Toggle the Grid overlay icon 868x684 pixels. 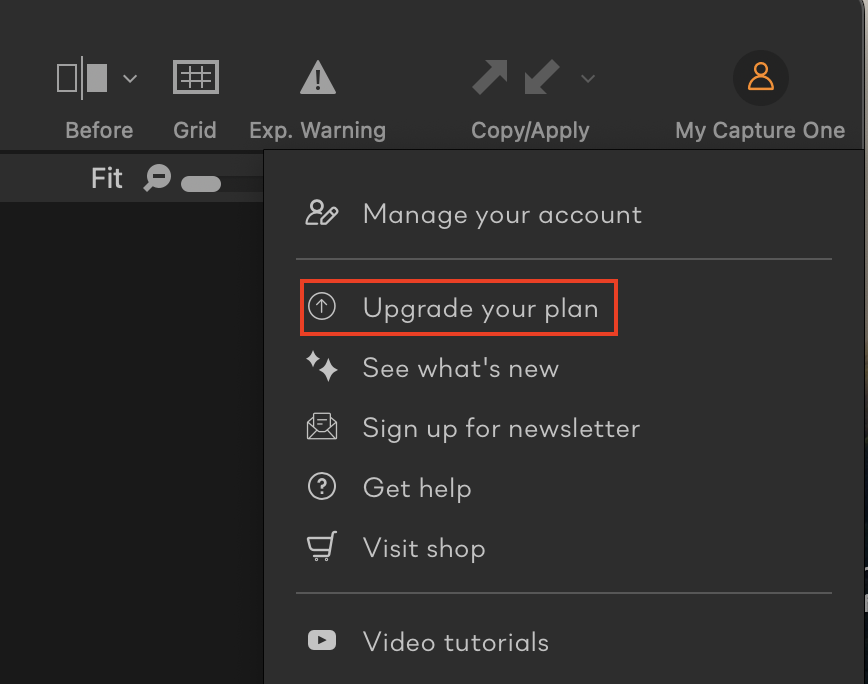coord(196,77)
